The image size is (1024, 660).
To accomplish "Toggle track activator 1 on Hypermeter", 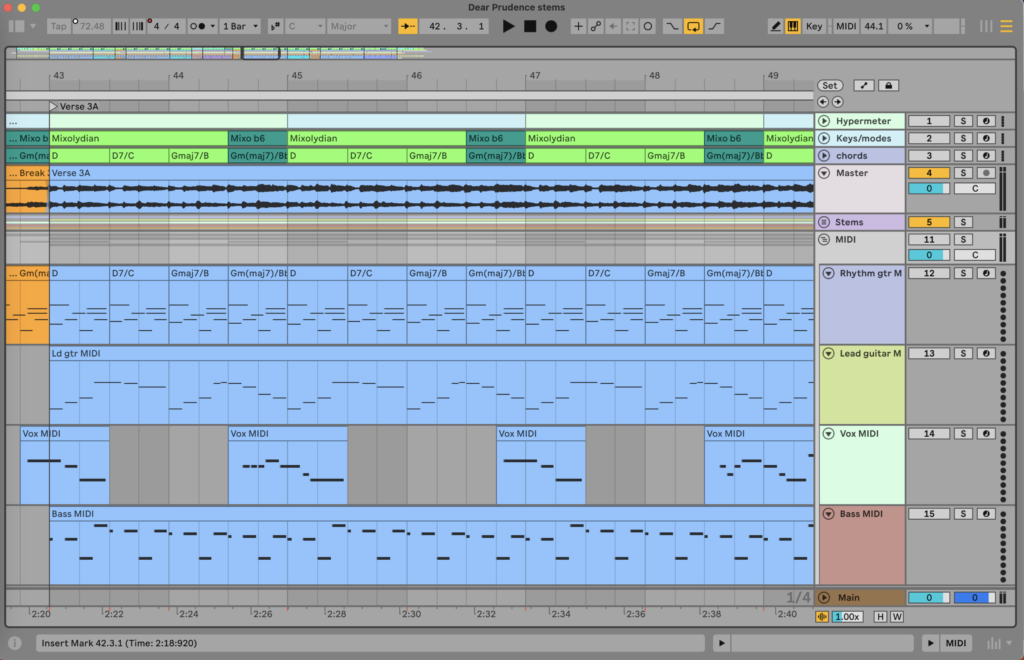I will tap(929, 121).
